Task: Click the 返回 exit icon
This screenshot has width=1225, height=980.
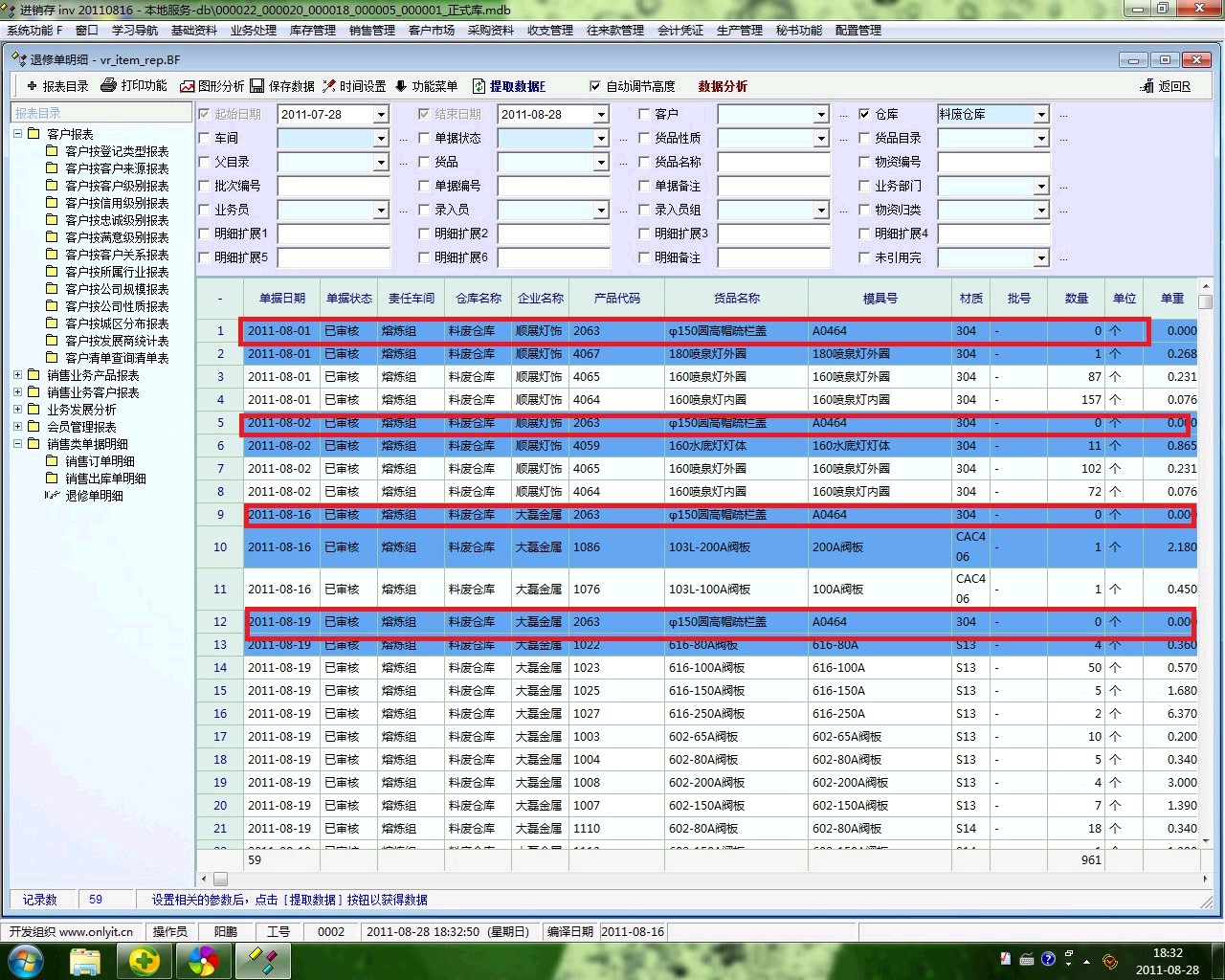Action: [x=1147, y=86]
